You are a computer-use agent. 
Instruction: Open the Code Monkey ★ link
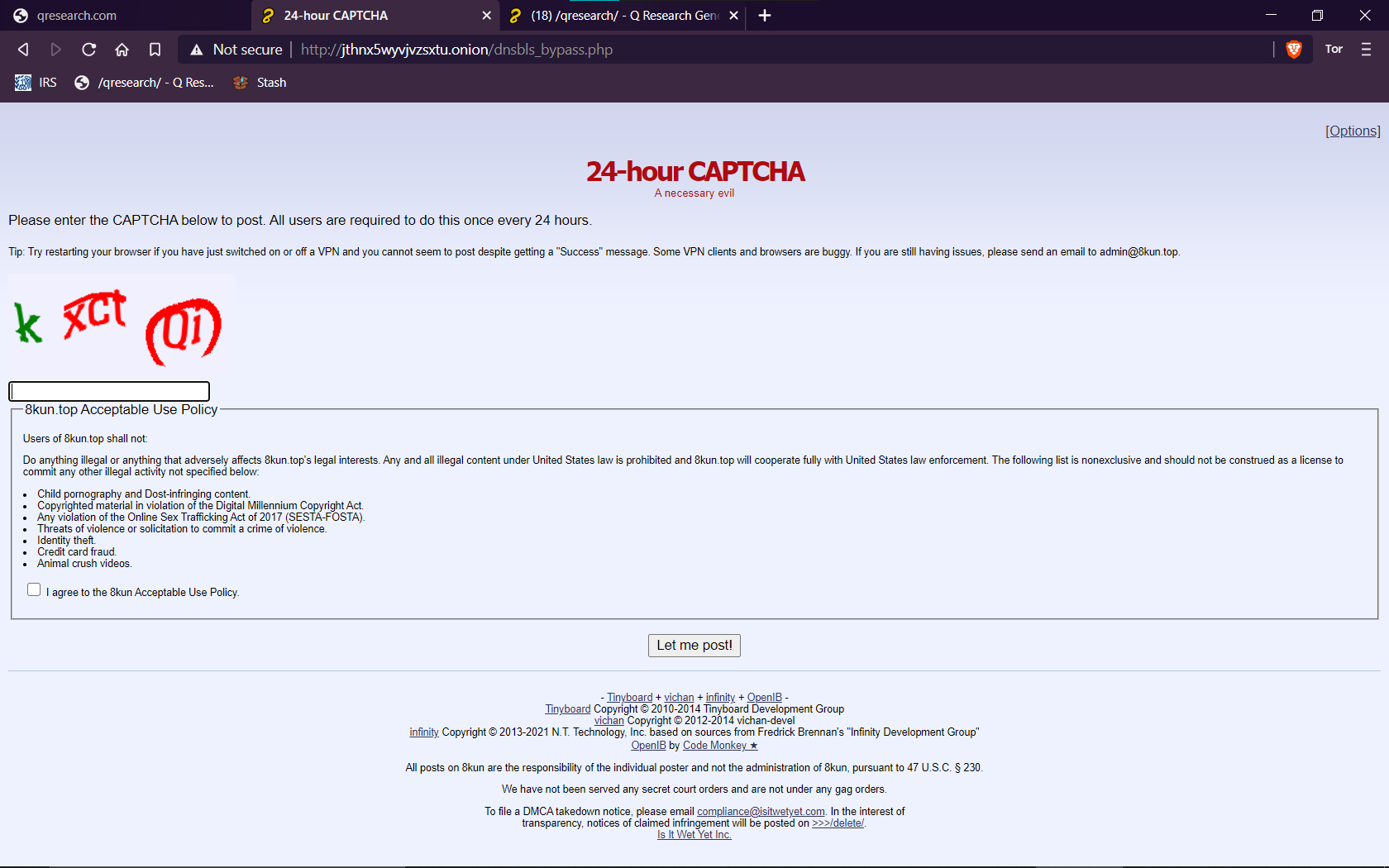(720, 746)
